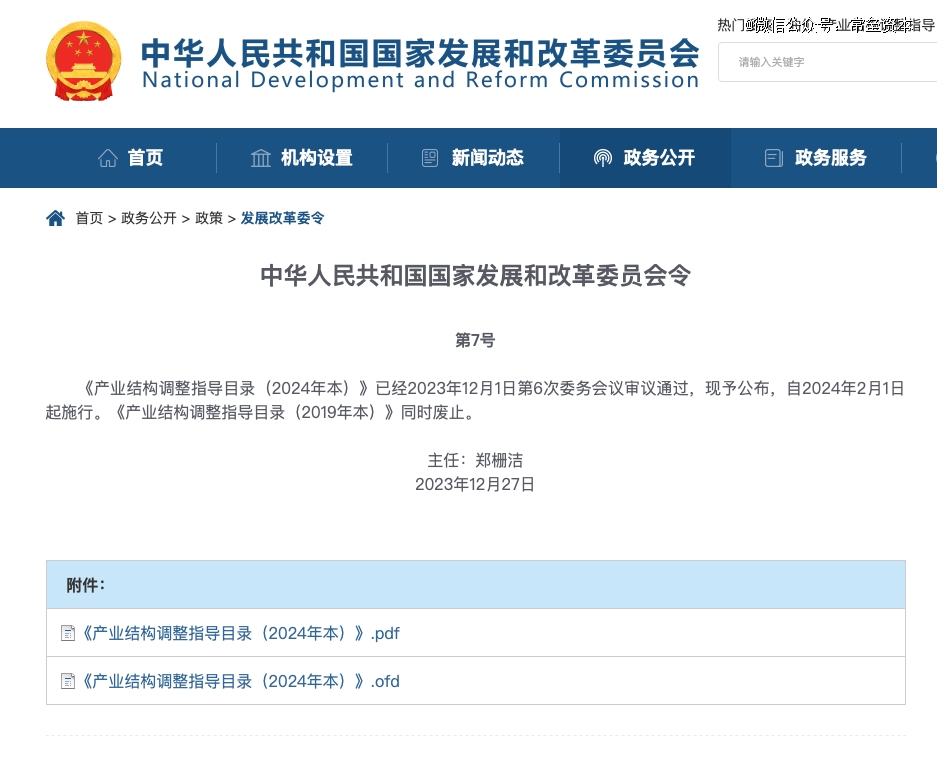Click the national emblem logo
Screen dimensions: 937x762
pos(84,61)
